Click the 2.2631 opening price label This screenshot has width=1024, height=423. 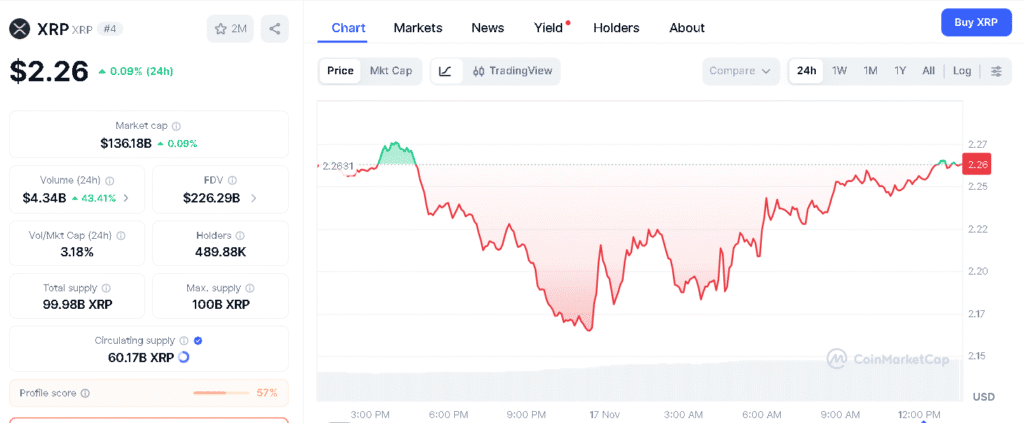(338, 166)
